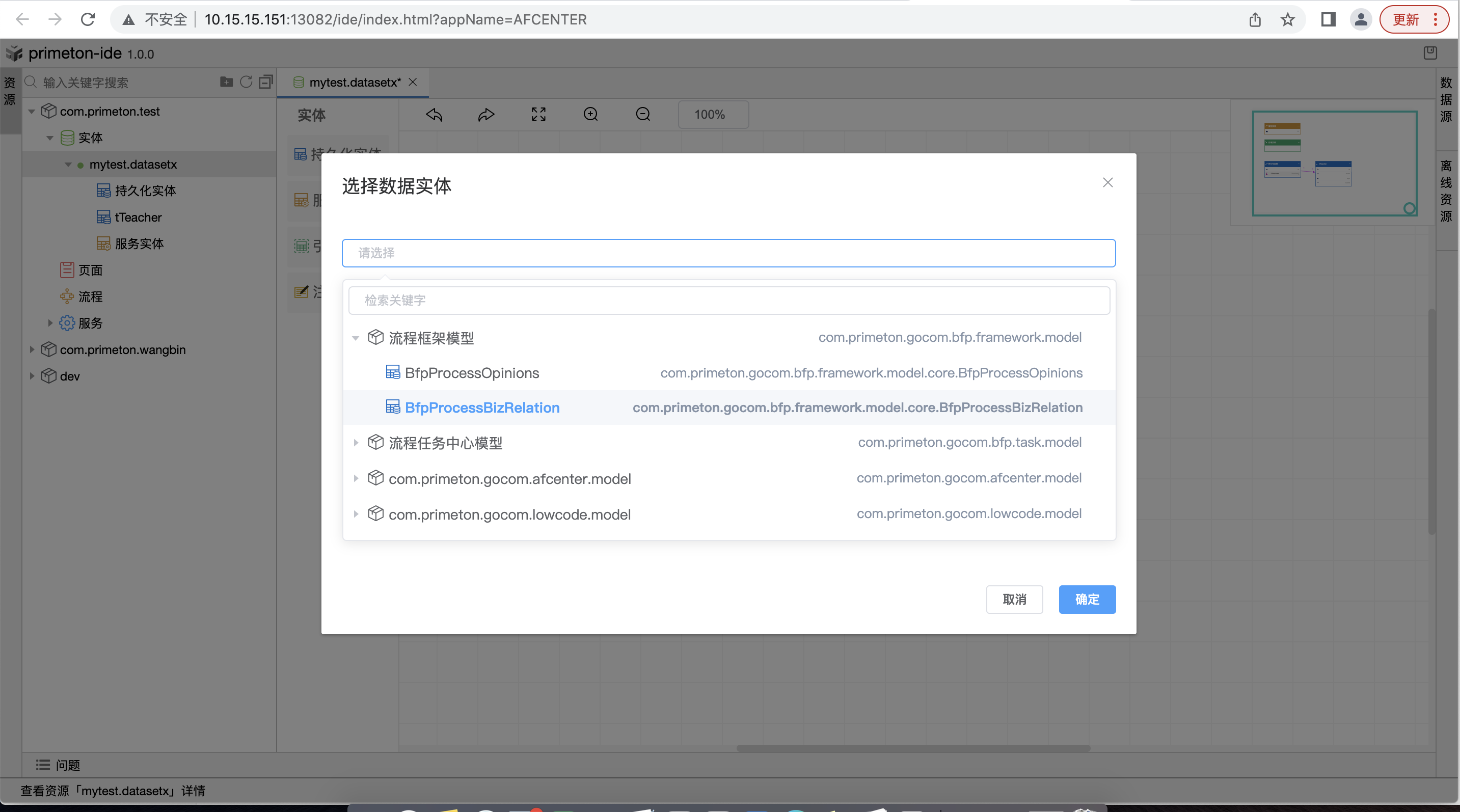Click the refresh icon in resource panel
Screen dimensions: 1460x812
point(246,82)
